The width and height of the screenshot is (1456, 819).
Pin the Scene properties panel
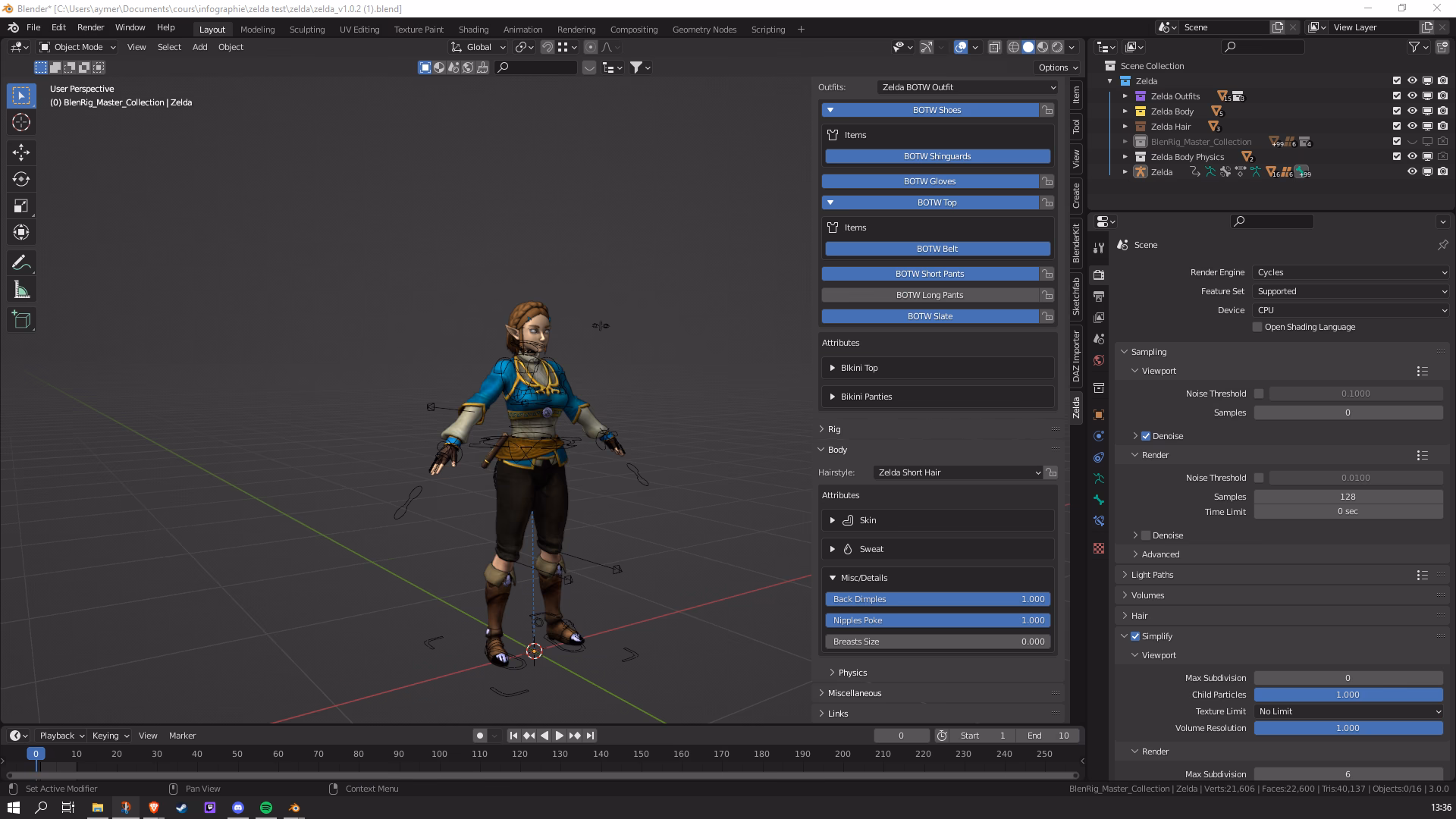pos(1442,245)
